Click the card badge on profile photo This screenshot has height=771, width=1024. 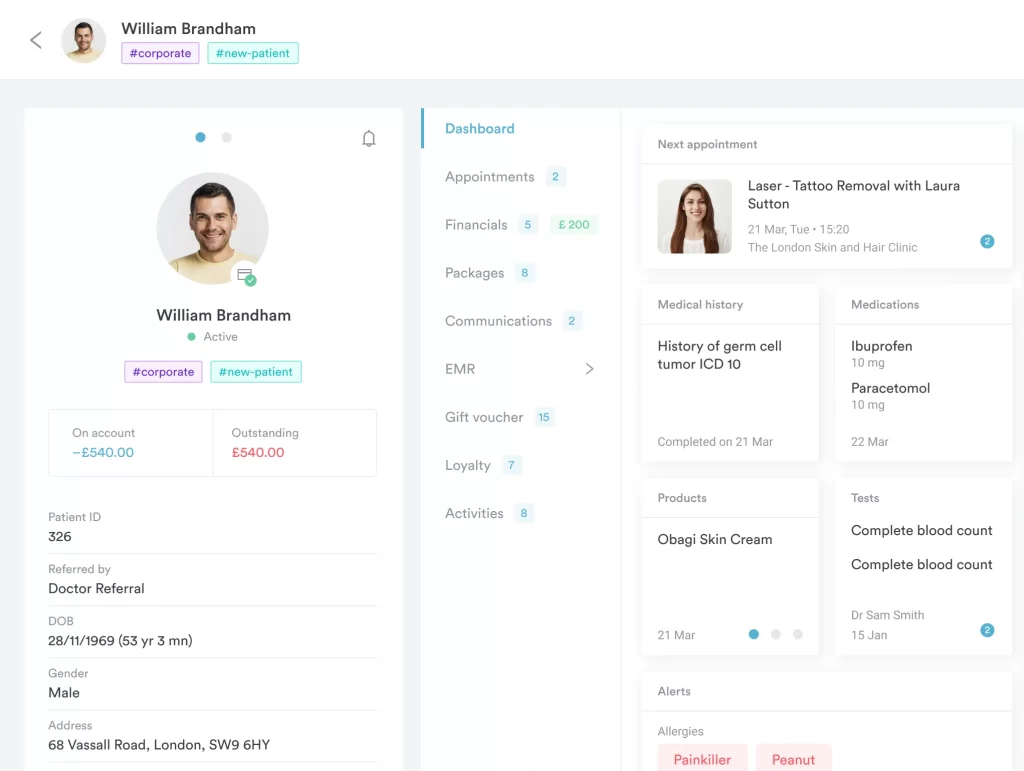click(245, 275)
